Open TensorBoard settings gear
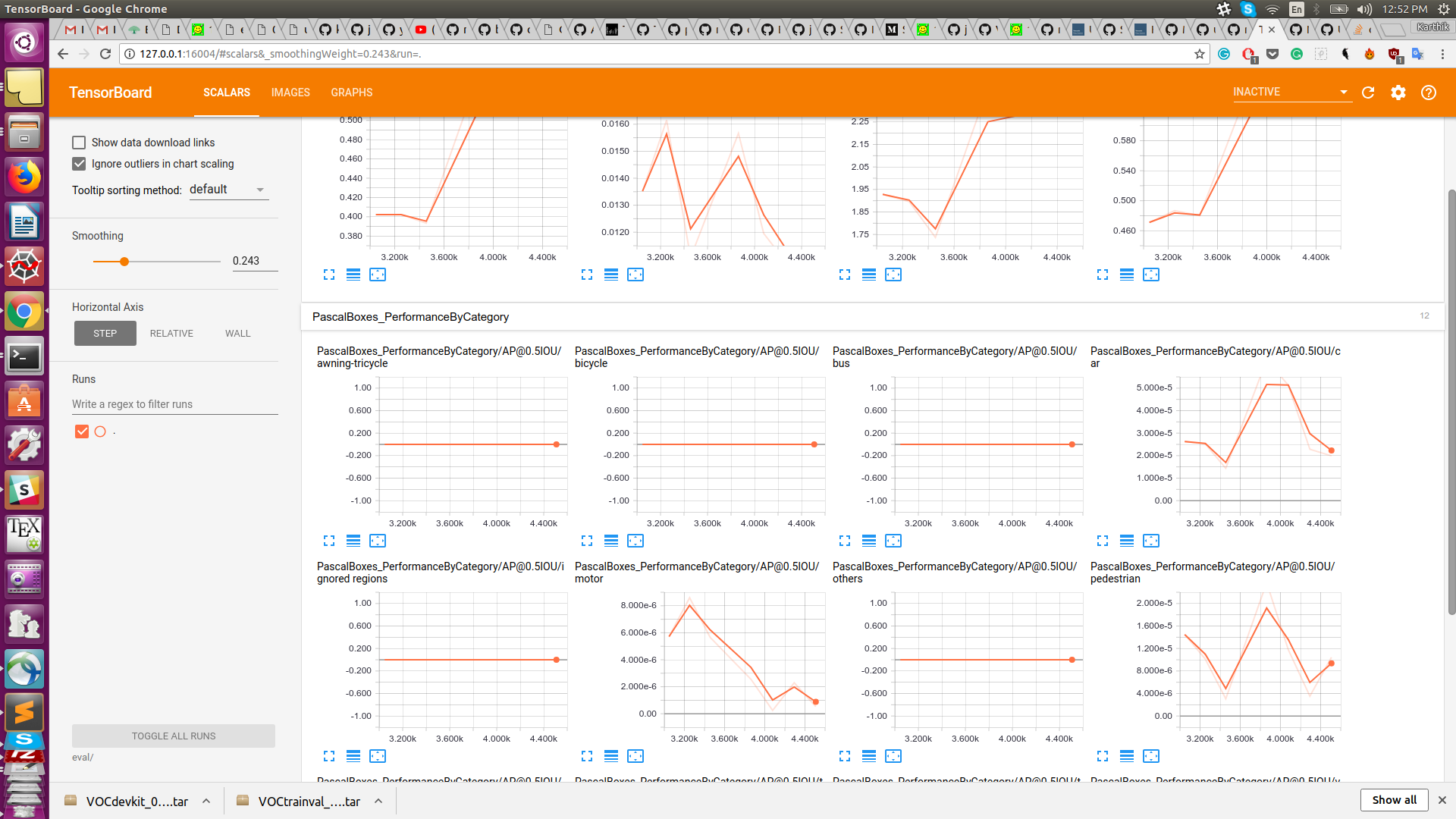 1398,93
